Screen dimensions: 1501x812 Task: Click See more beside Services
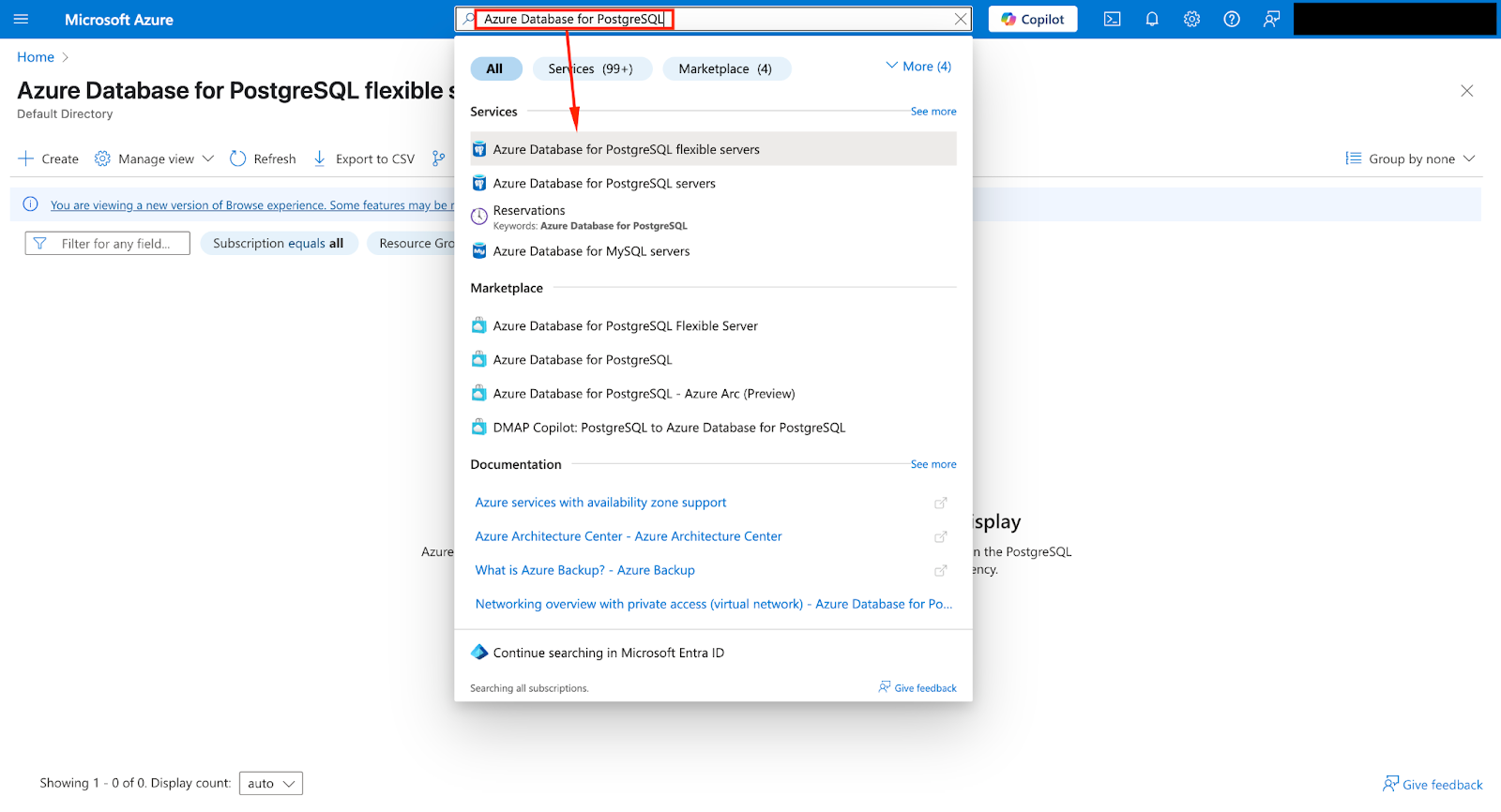pyautogui.click(x=933, y=111)
